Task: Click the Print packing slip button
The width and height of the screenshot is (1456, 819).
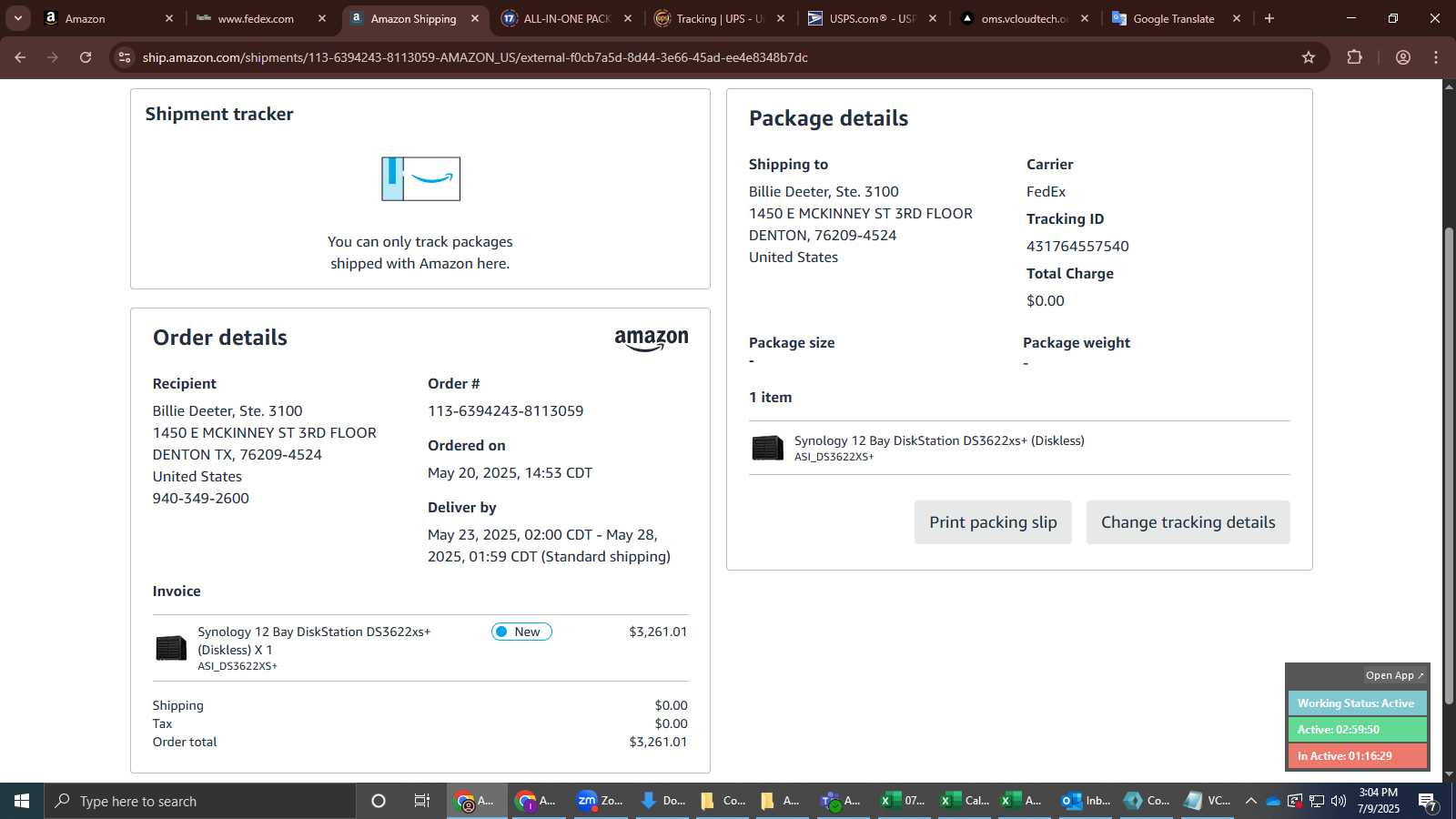Action: tap(993, 522)
